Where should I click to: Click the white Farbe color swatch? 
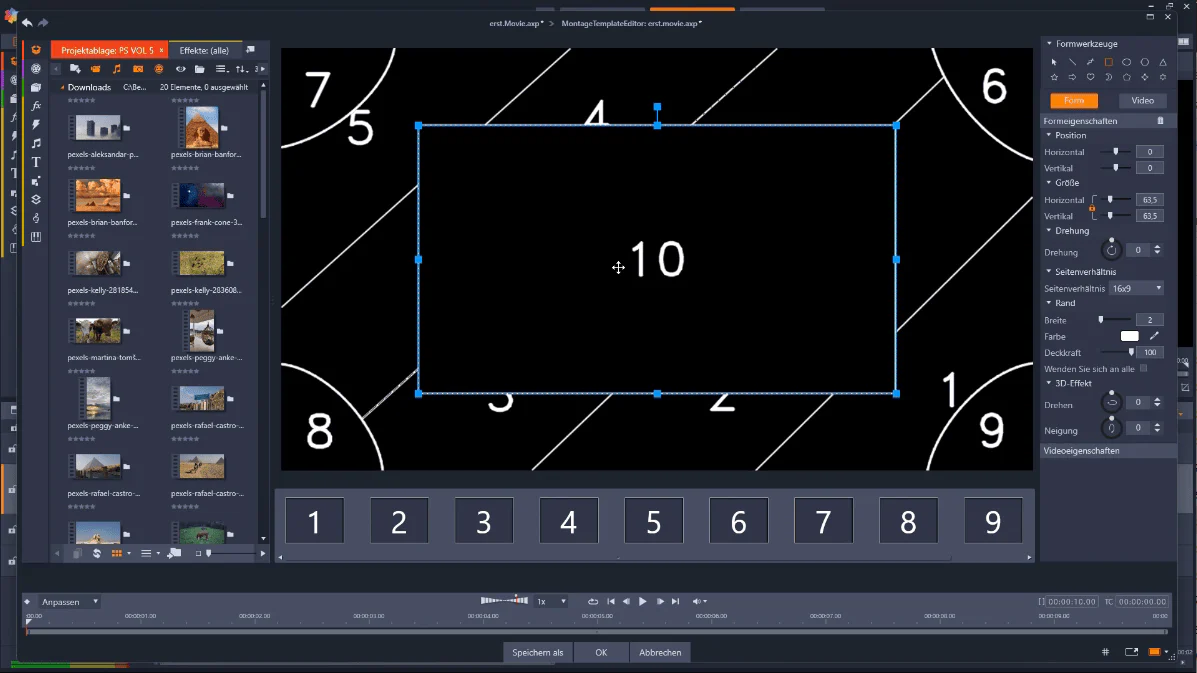pyautogui.click(x=1129, y=336)
